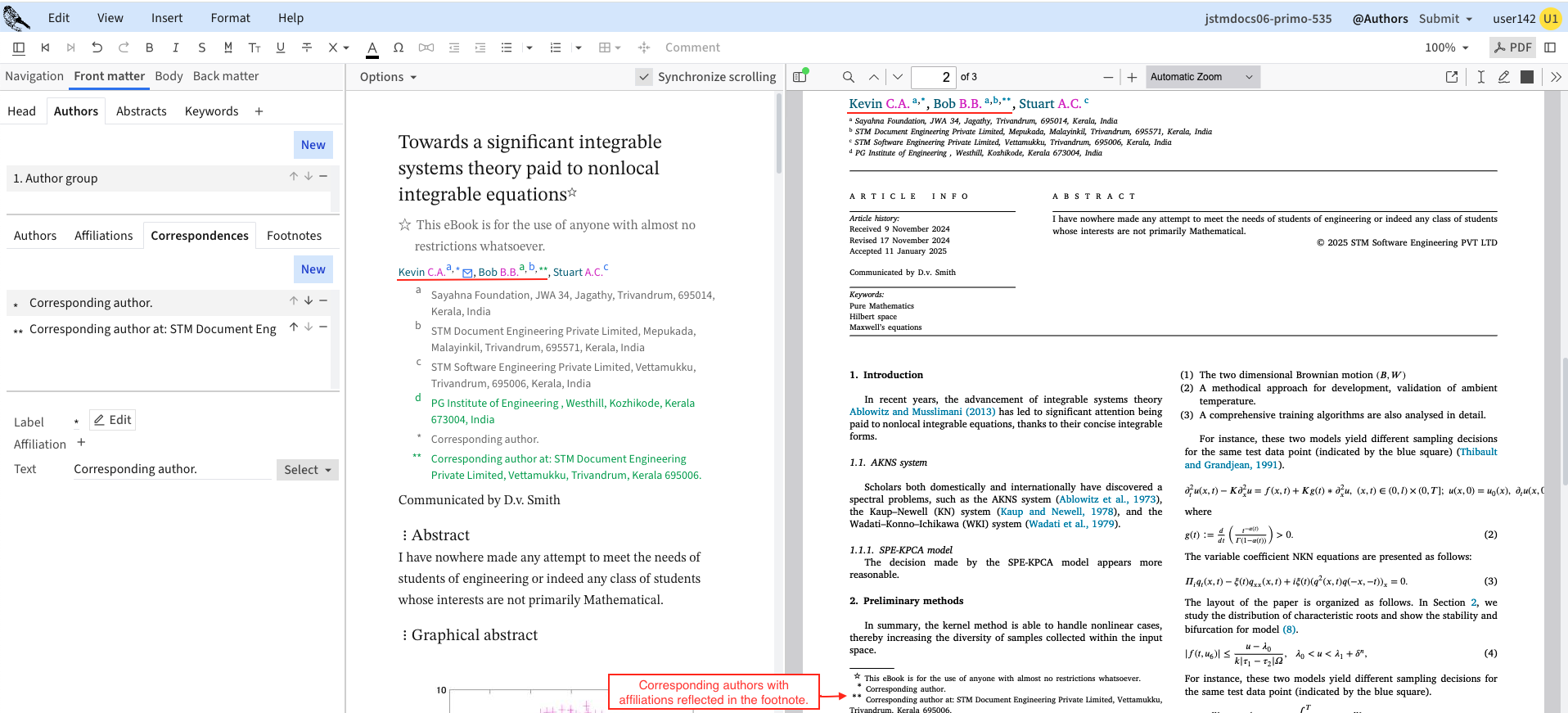Click the Ablowitz and Musslimani (2013) citation link
The height and width of the screenshot is (713, 1568).
pyautogui.click(x=921, y=412)
